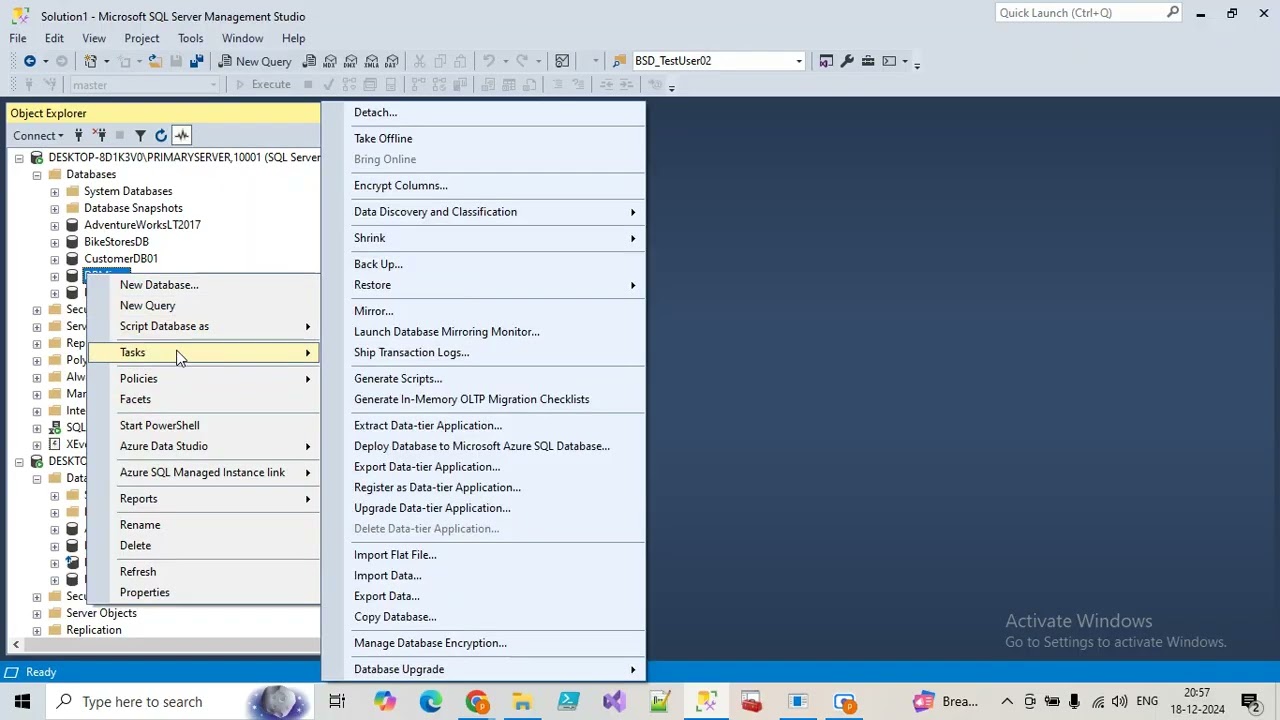1280x720 pixels.
Task: Click the wrench icon in the toolbar
Action: click(847, 61)
